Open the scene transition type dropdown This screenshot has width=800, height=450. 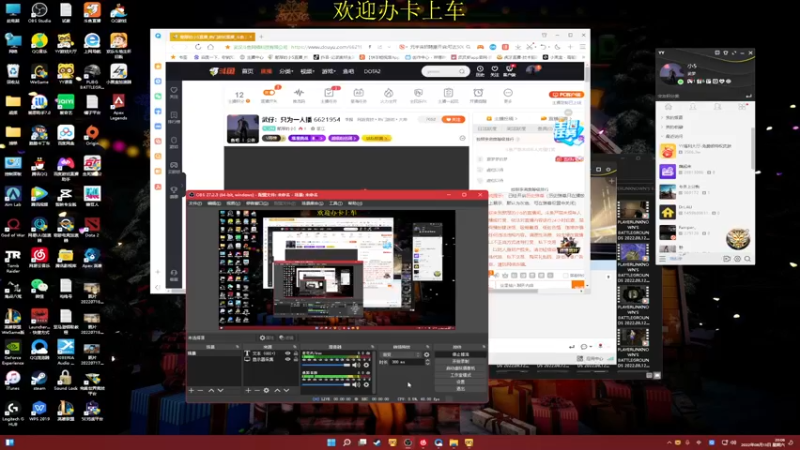point(401,355)
